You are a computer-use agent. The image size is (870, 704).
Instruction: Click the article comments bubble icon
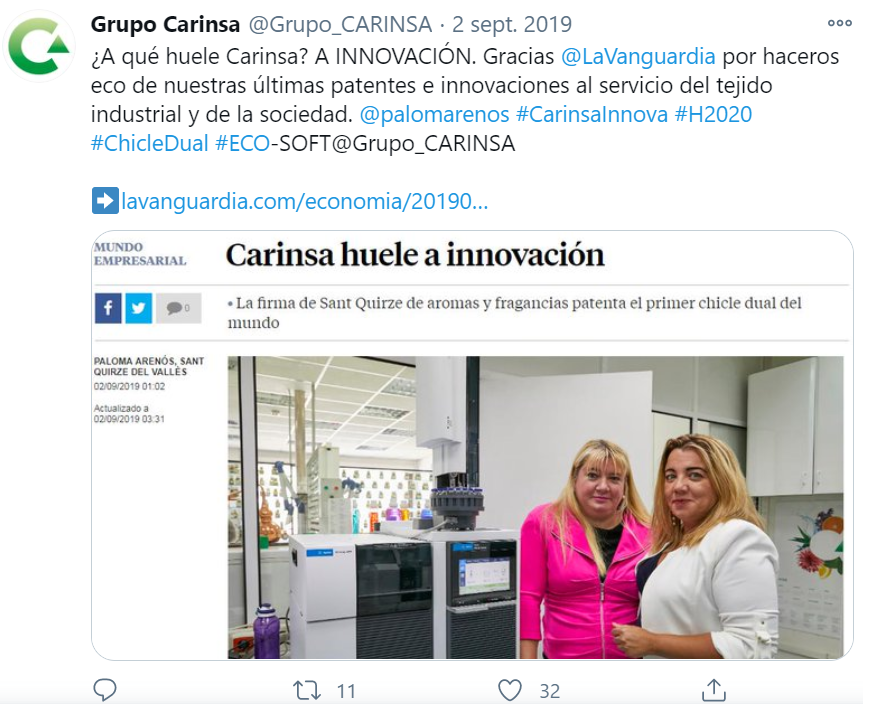pos(178,308)
